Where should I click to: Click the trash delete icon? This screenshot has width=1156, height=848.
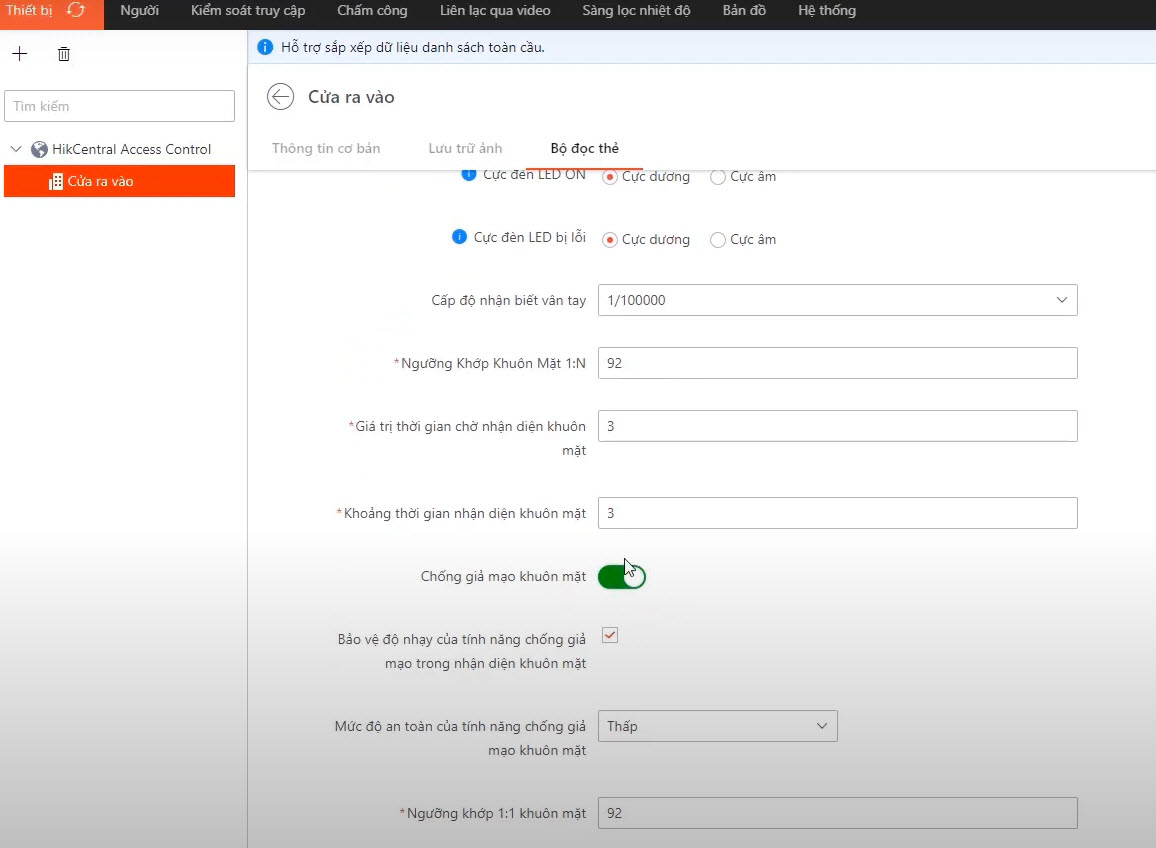pos(64,54)
